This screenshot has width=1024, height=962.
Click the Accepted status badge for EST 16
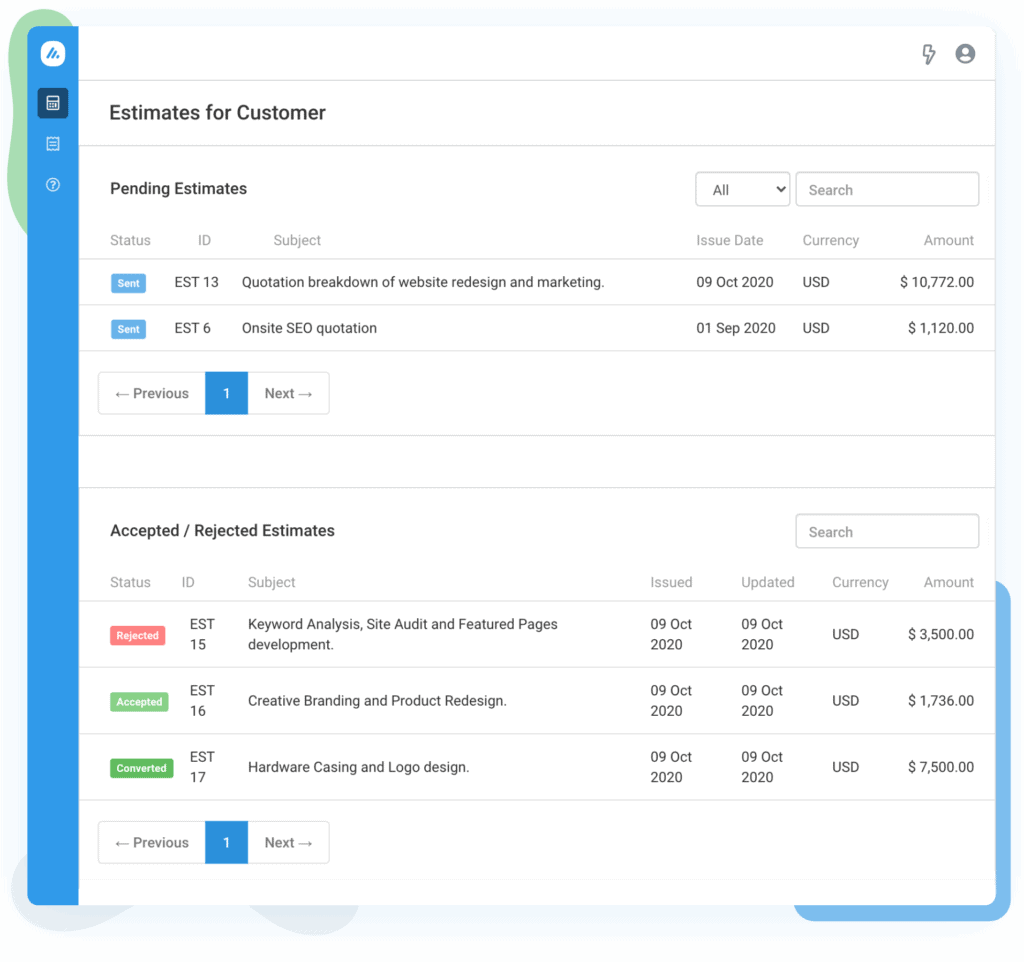tap(139, 702)
